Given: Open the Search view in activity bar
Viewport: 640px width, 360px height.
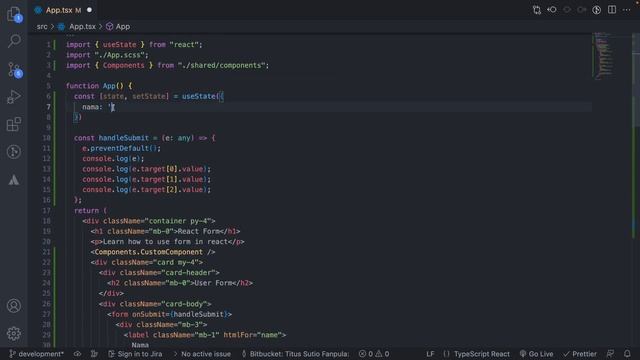Looking at the screenshot, I should 14,41.
